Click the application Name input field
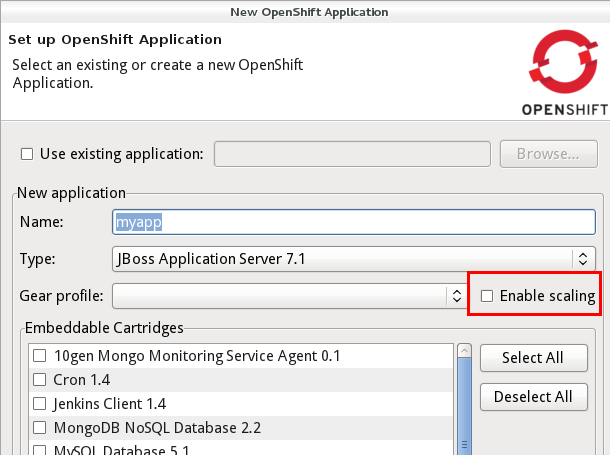Viewport: 610px width, 455px height. click(x=353, y=222)
